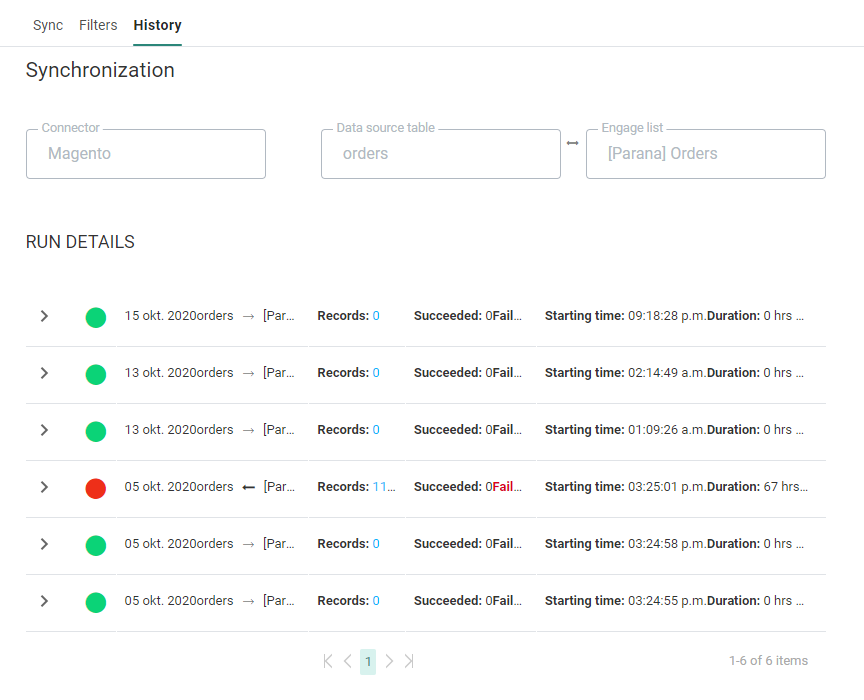Select the History tab
The height and width of the screenshot is (700, 864).
point(157,25)
